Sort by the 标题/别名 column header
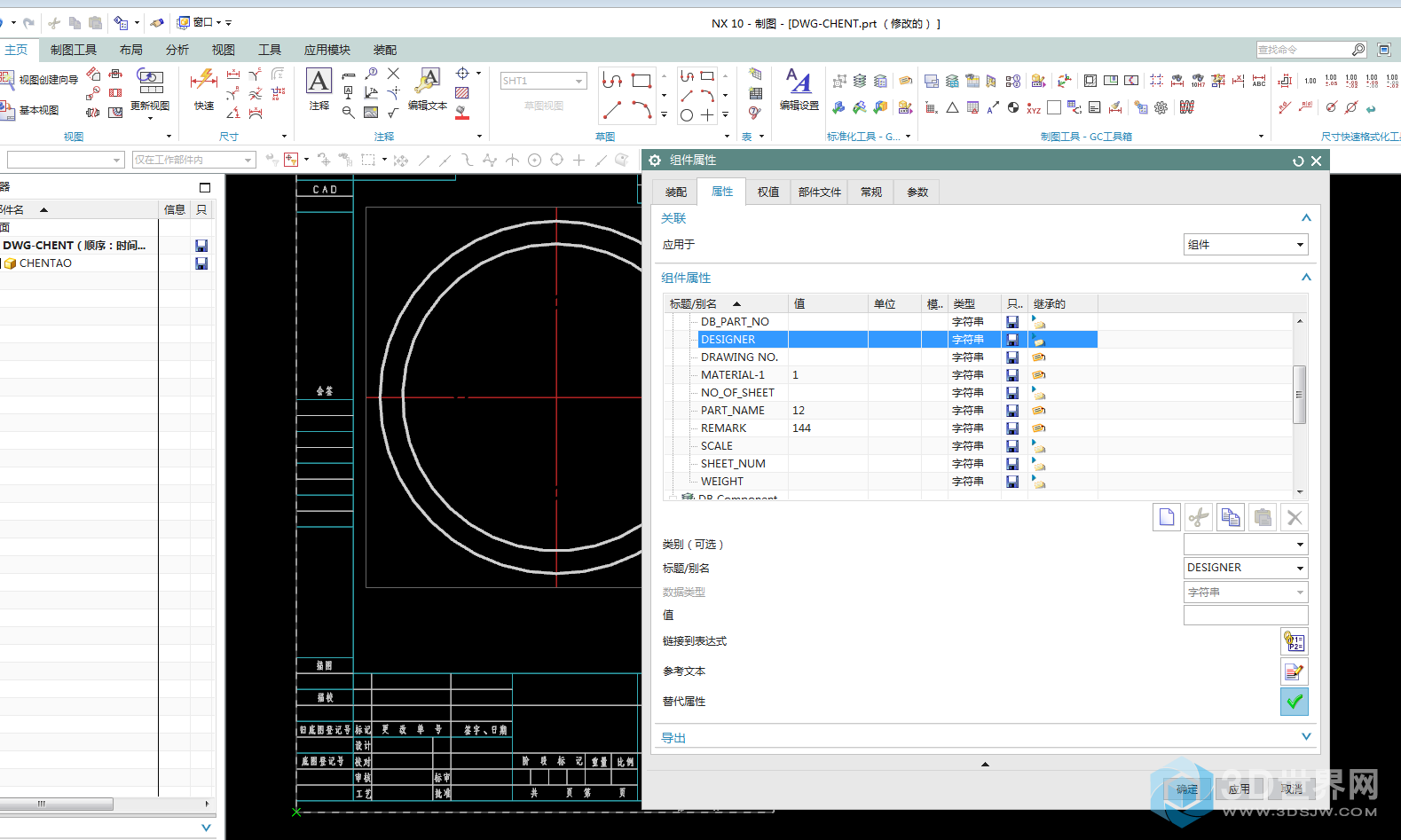Screen dimensions: 1401x840 (726, 303)
